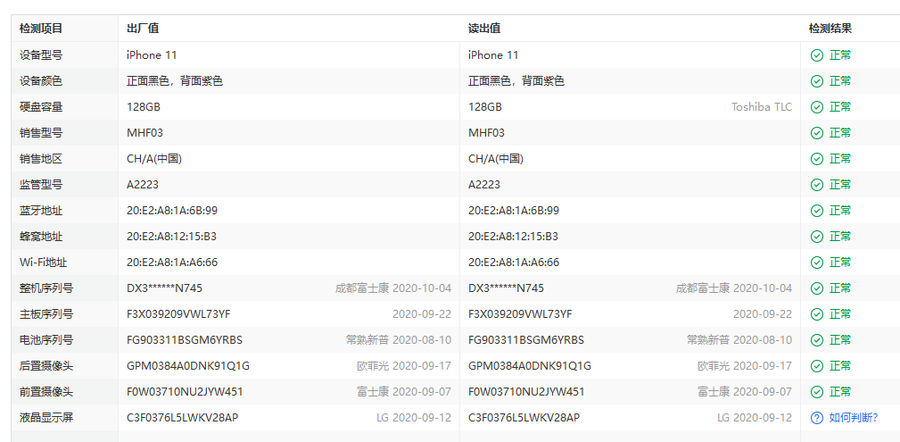Select the 整机序列号 row label
This screenshot has width=900, height=442.
(46, 288)
